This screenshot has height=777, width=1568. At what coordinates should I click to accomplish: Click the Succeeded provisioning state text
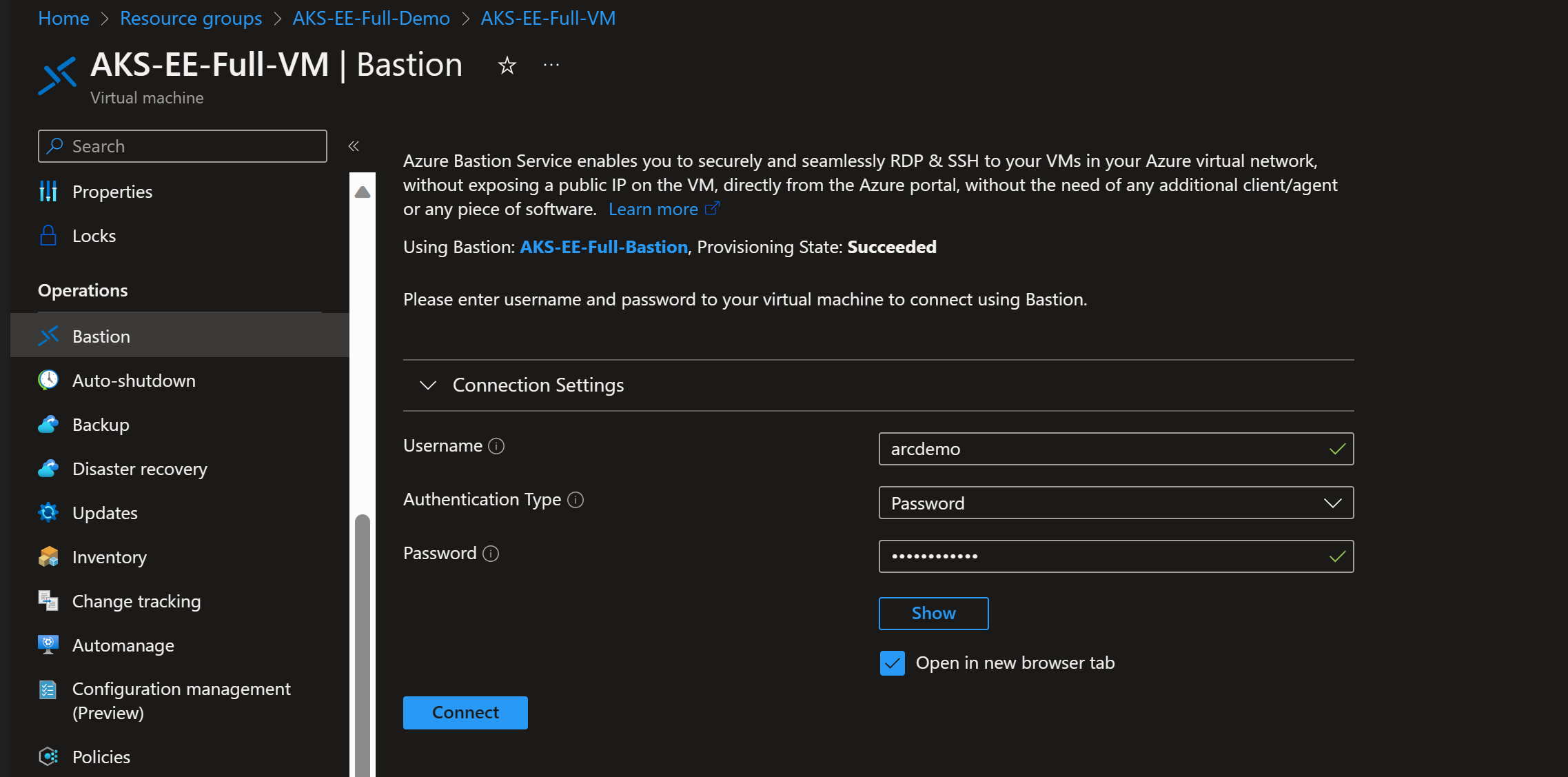[892, 247]
